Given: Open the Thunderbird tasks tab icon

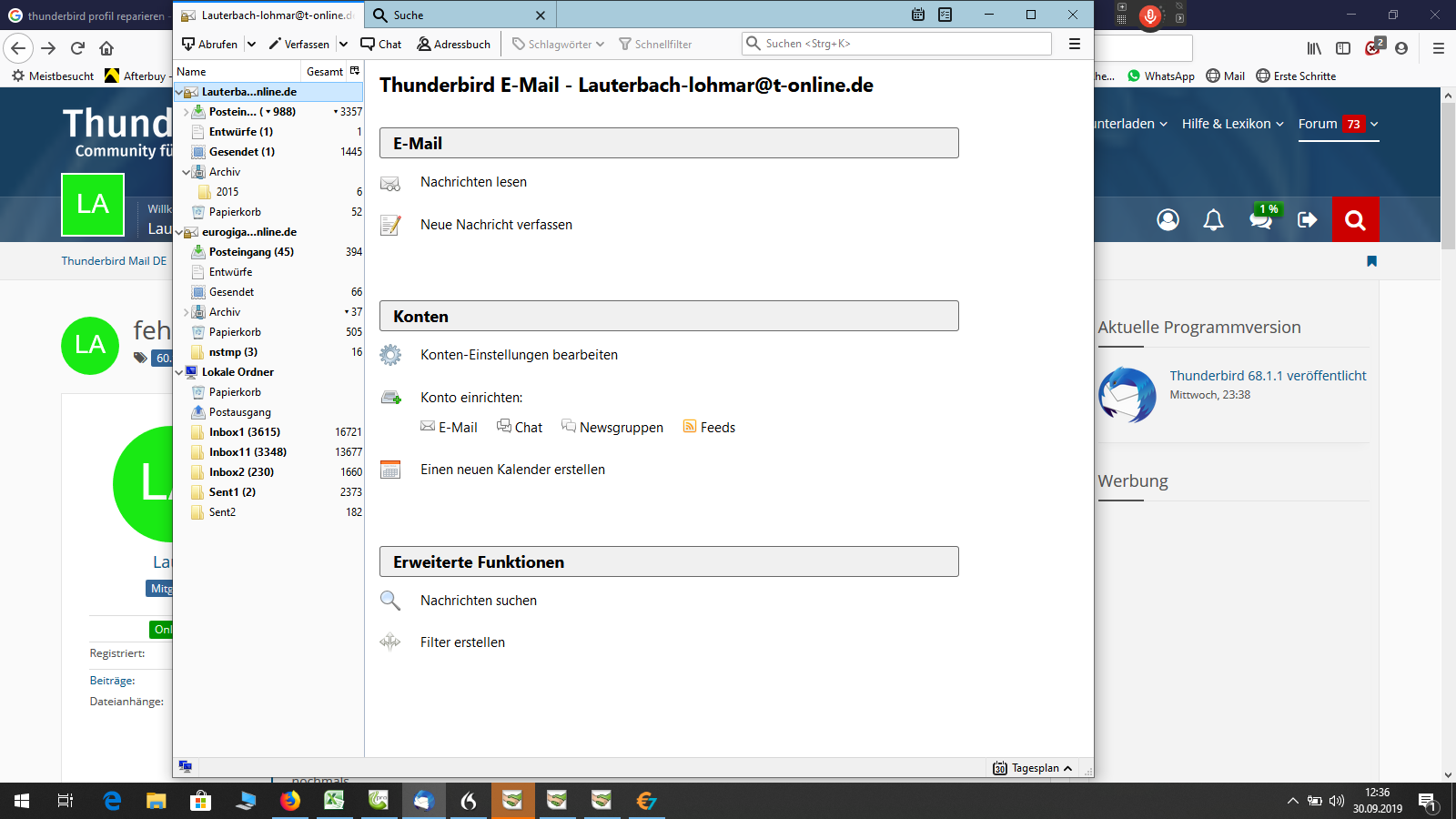Looking at the screenshot, I should 945,15.
